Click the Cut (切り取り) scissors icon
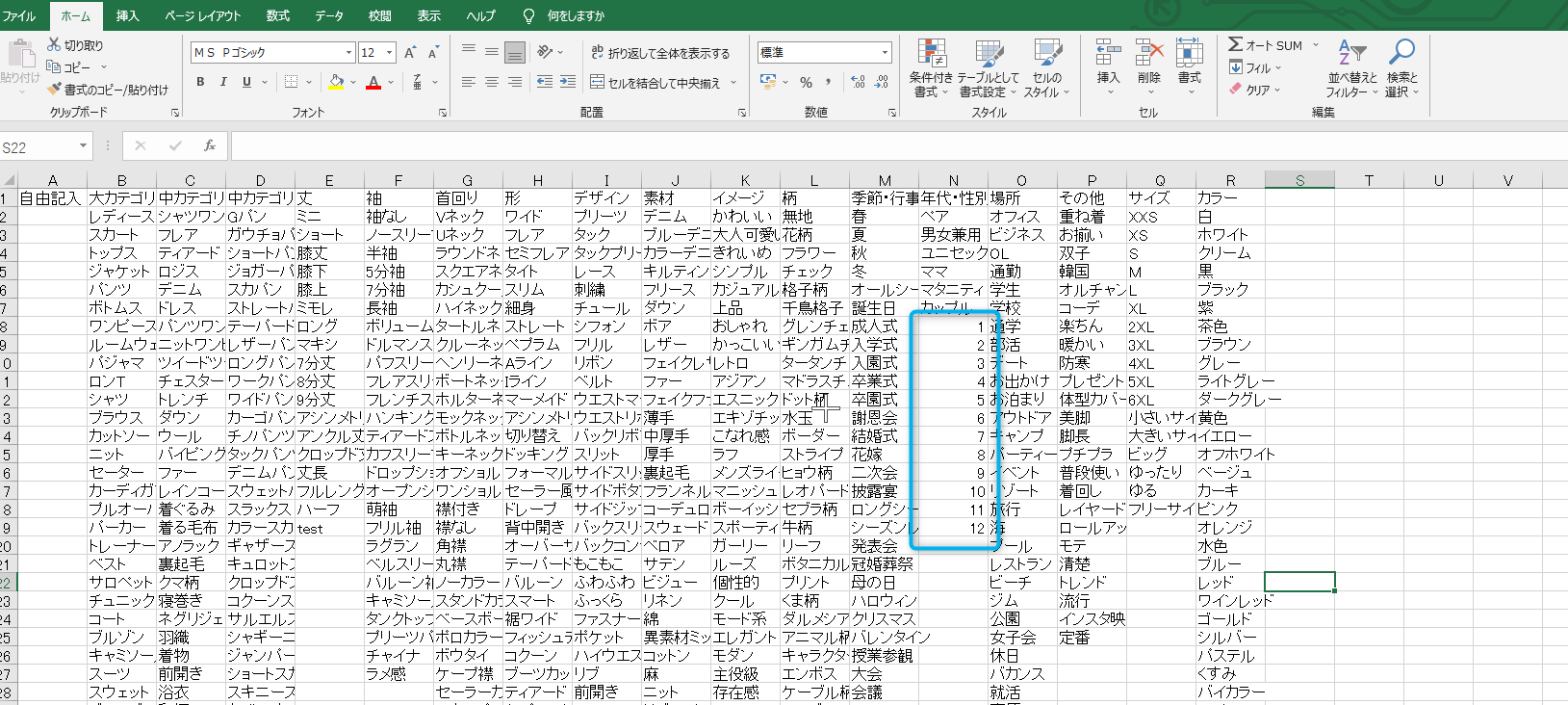This screenshot has width=1568, height=705. click(x=54, y=45)
